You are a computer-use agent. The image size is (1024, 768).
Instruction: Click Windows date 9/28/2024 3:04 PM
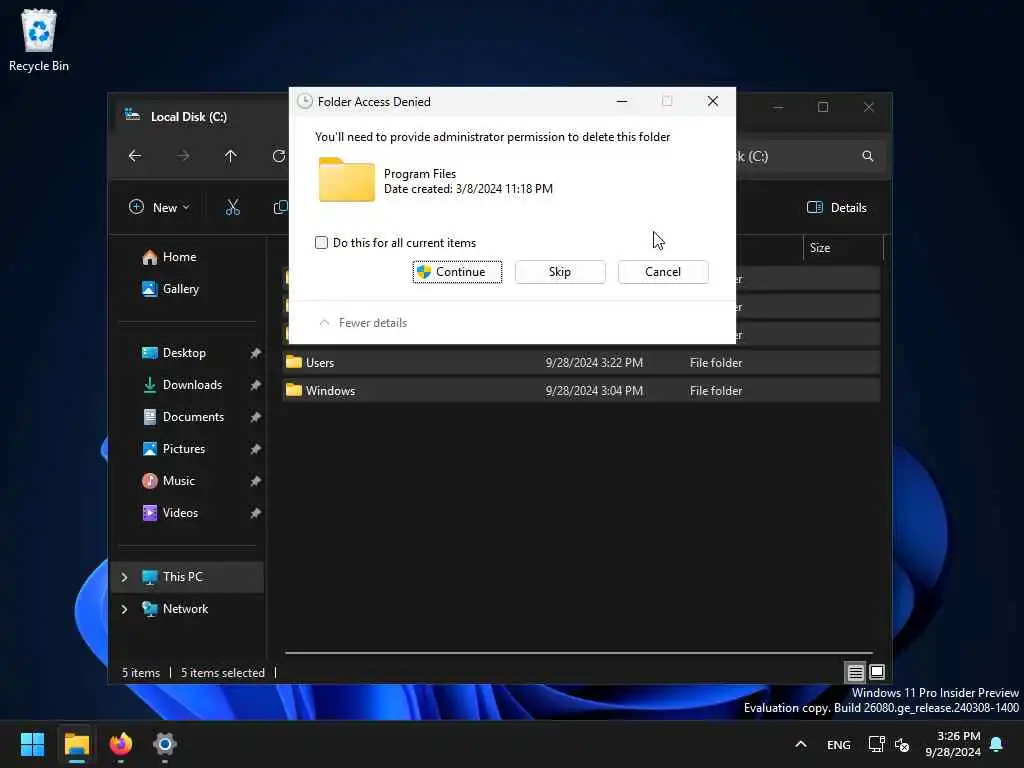pos(594,391)
